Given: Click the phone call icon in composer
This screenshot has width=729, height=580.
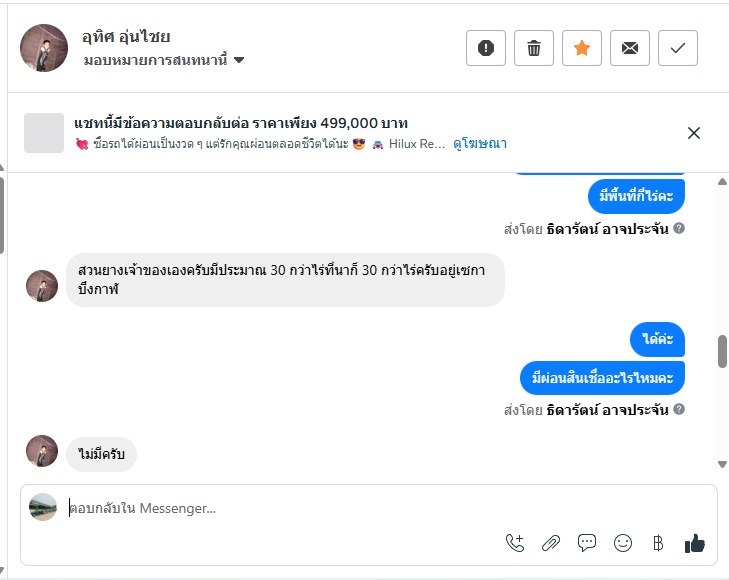Looking at the screenshot, I should coord(515,543).
